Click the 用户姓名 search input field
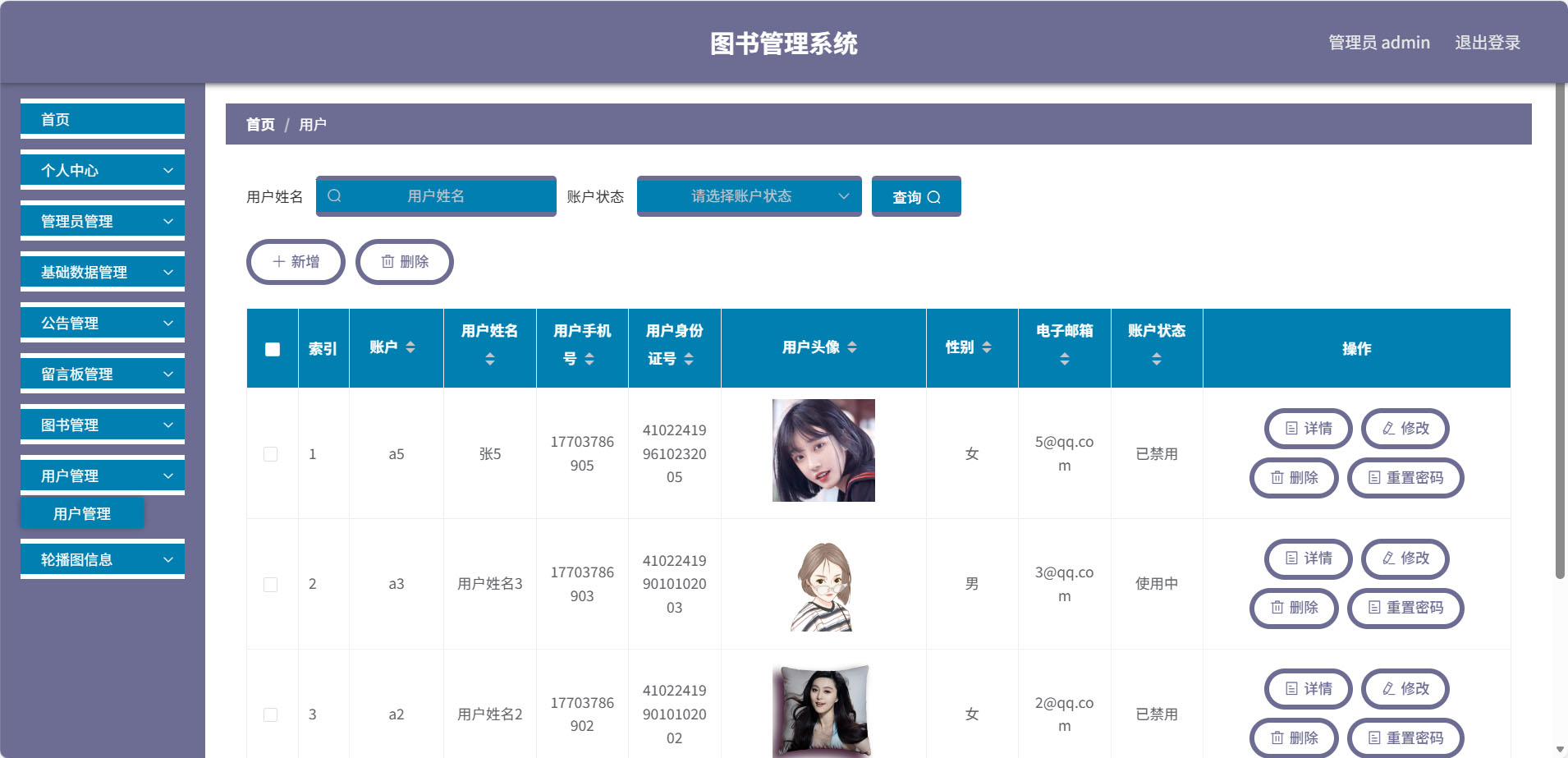The width and height of the screenshot is (1568, 758). coord(436,196)
